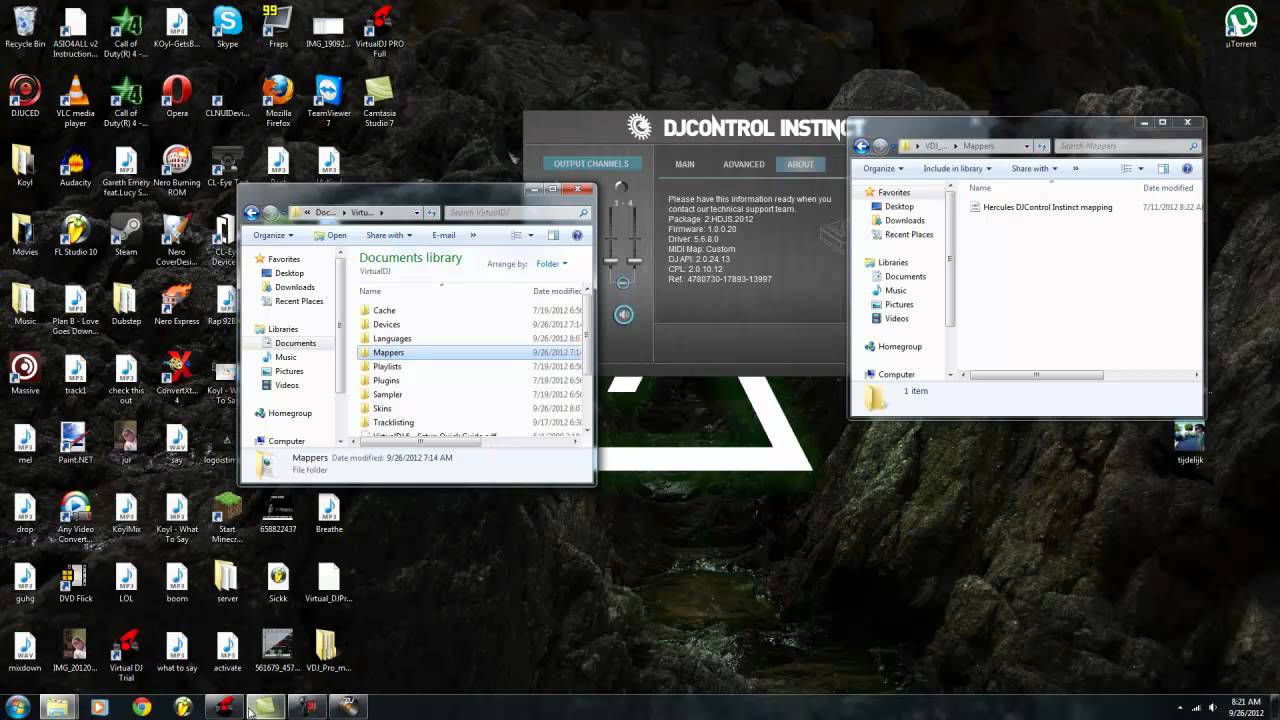The height and width of the screenshot is (720, 1280).
Task: Go back in Mappers explorer window
Action: point(862,146)
